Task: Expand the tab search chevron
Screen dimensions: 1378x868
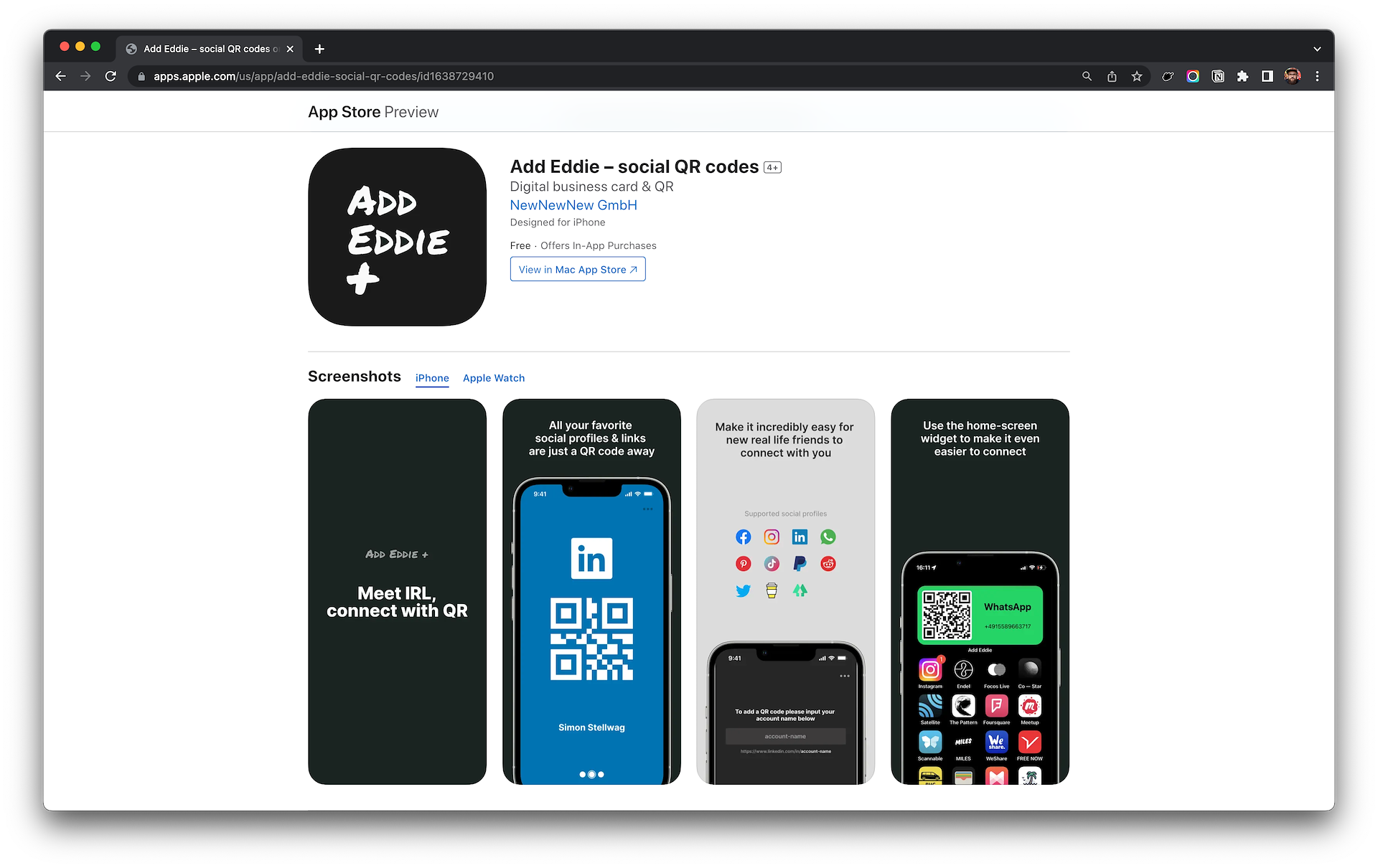Action: click(x=1317, y=49)
